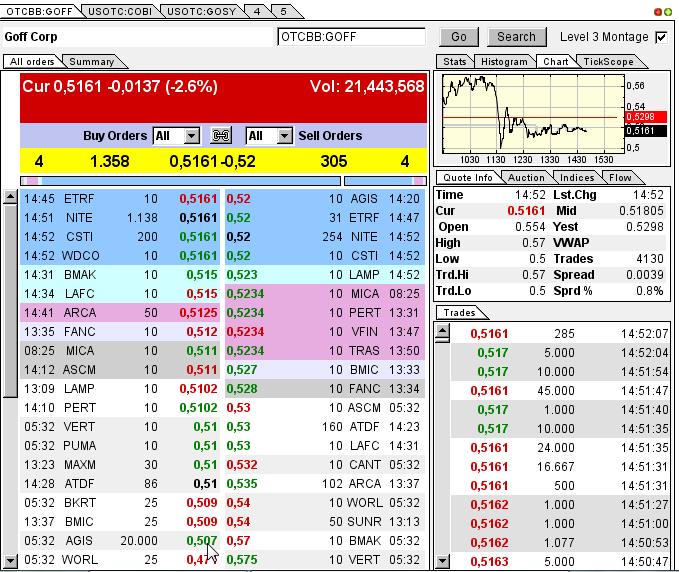Image resolution: width=679 pixels, height=572 pixels.
Task: Click the Search button
Action: (516, 37)
